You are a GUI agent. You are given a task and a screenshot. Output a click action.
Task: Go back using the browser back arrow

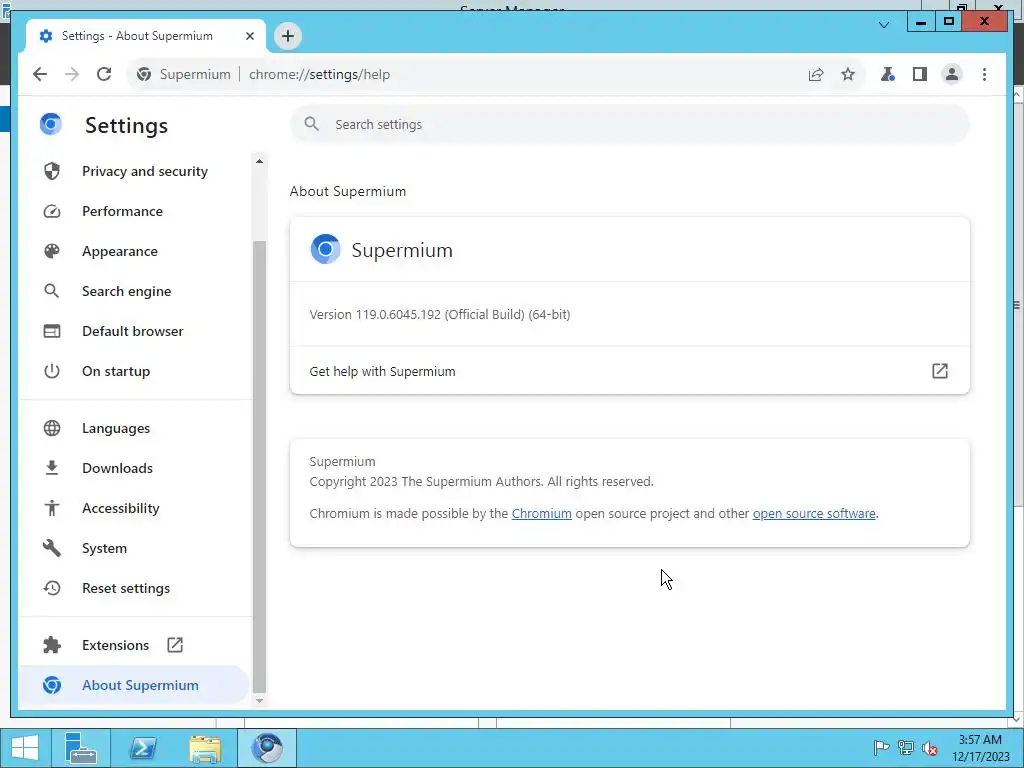click(40, 74)
